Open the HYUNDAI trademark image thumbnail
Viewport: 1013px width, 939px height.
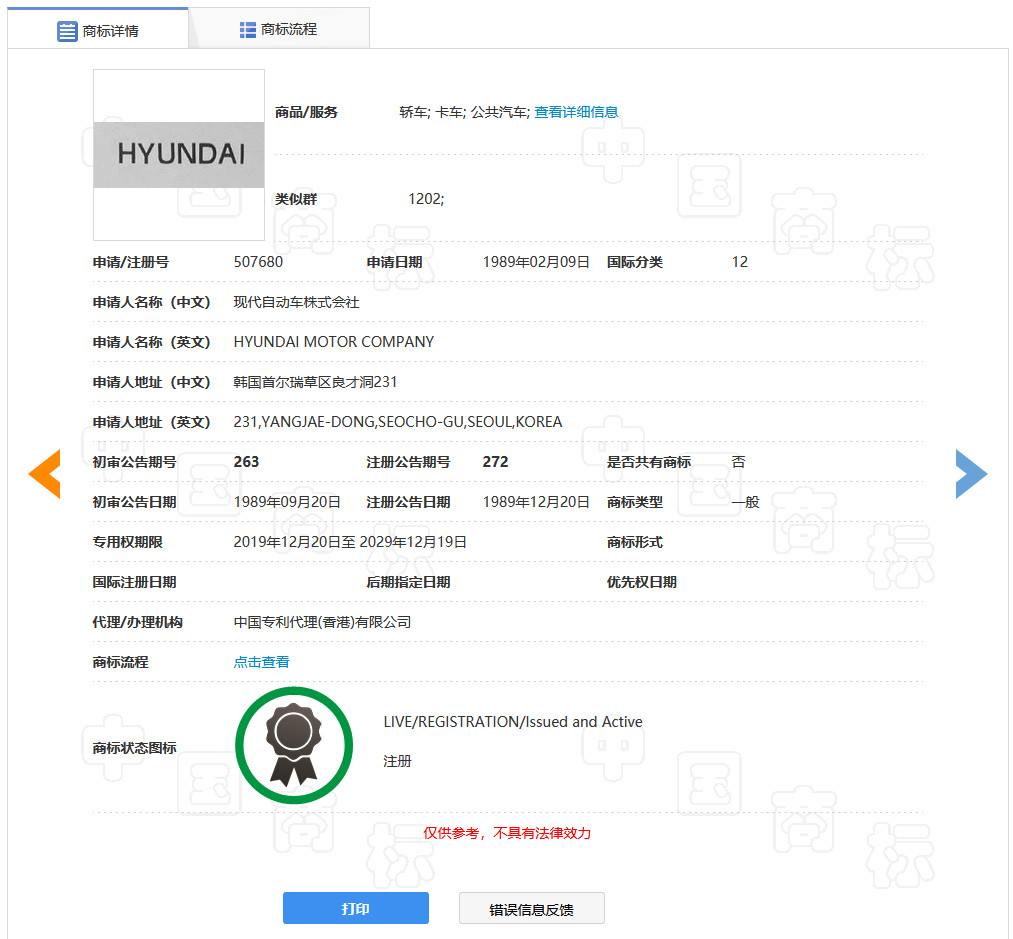pyautogui.click(x=179, y=155)
